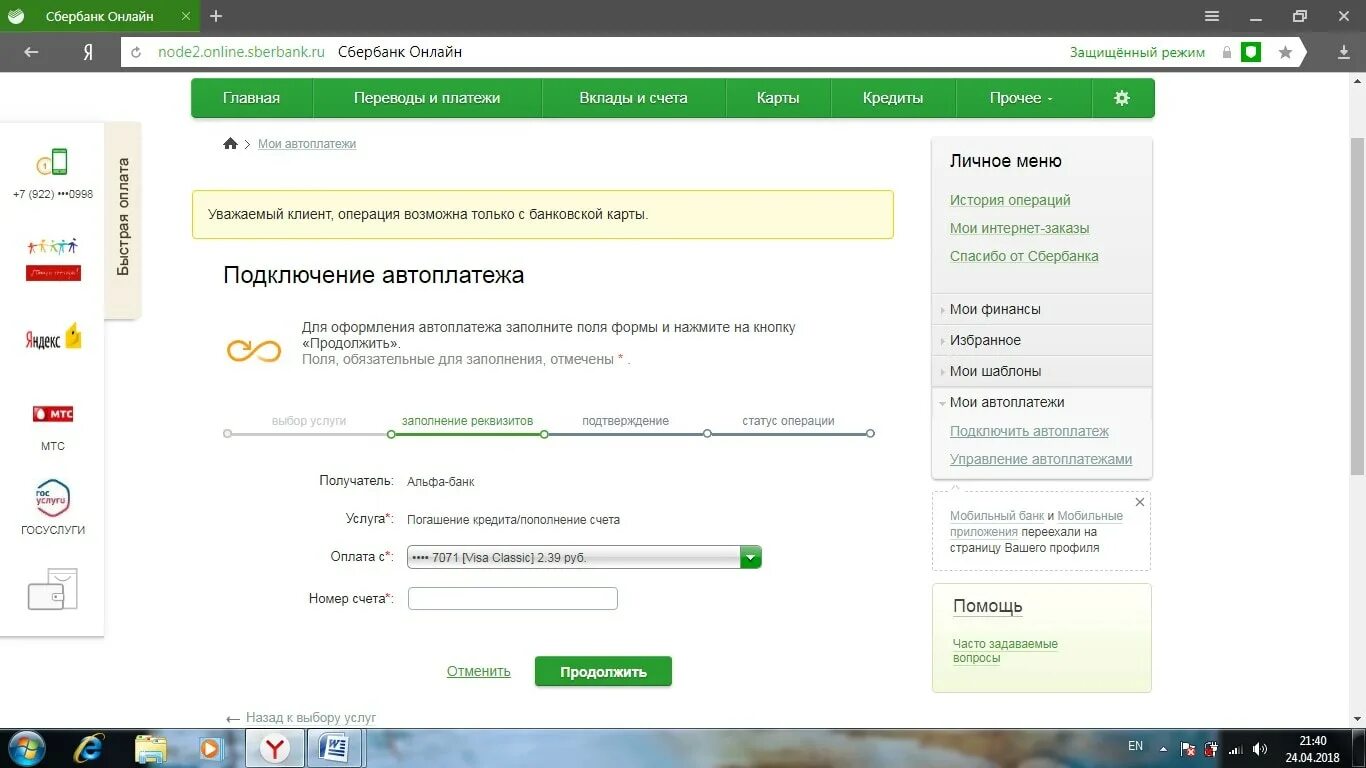Click the green Protect shield icon
Screen dimensions: 1366x768
[1251, 52]
